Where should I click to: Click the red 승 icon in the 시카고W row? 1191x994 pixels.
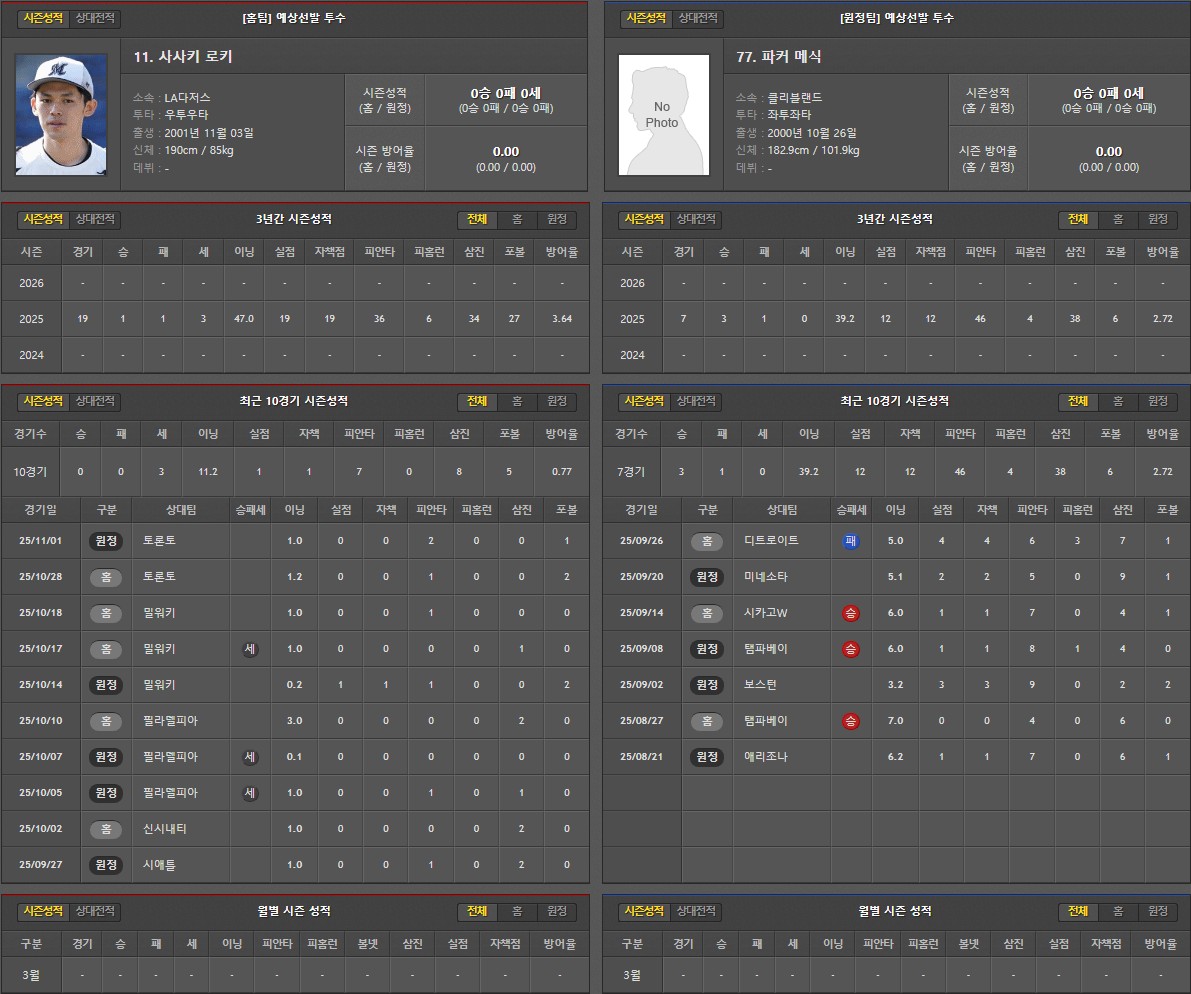pos(851,613)
